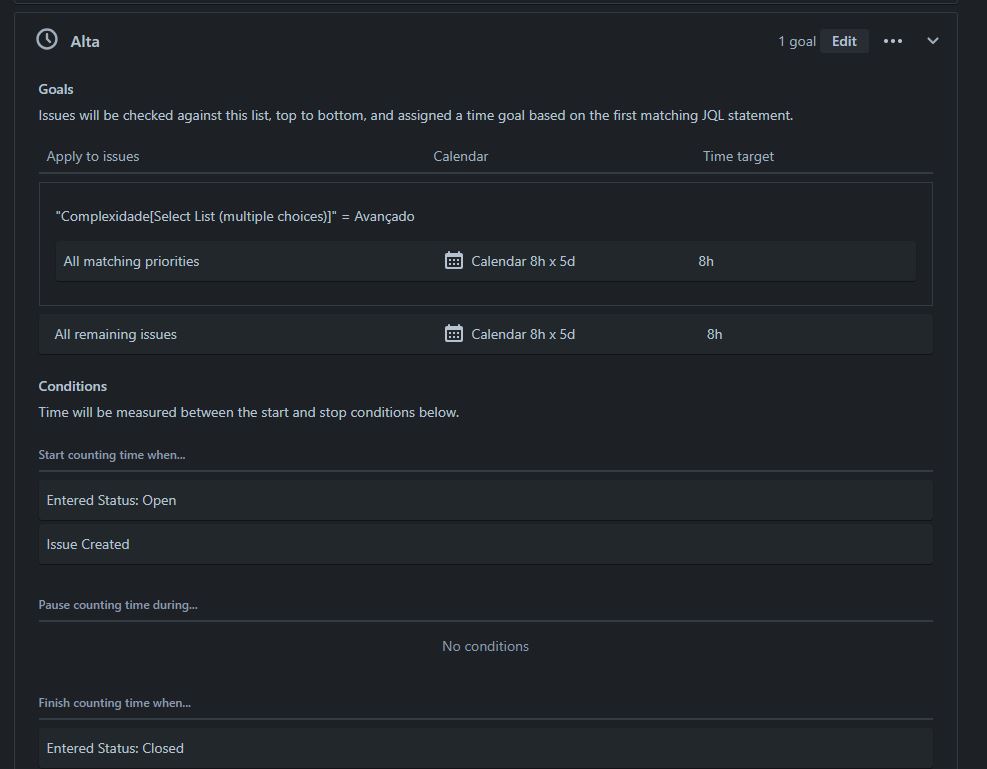Click "All matching priorities" row label
987x769 pixels.
click(131, 261)
